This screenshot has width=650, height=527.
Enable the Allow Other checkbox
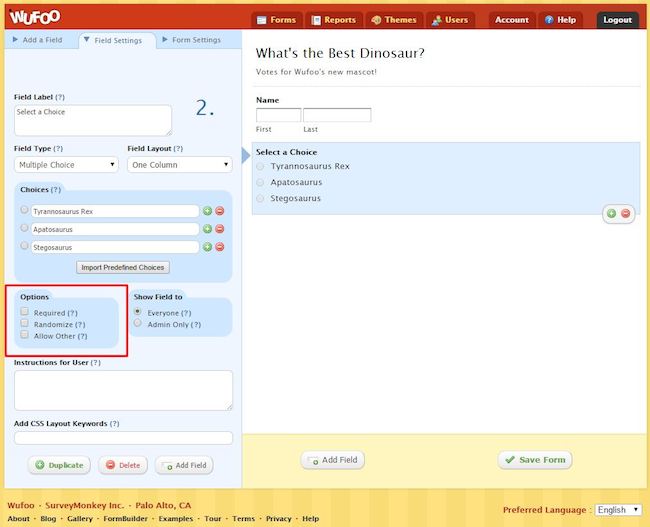[24, 335]
